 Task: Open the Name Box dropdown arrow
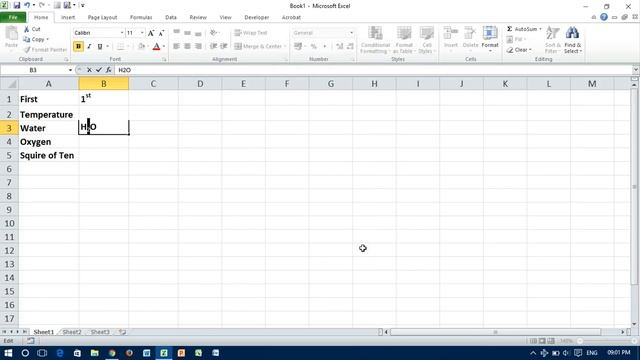[x=70, y=70]
